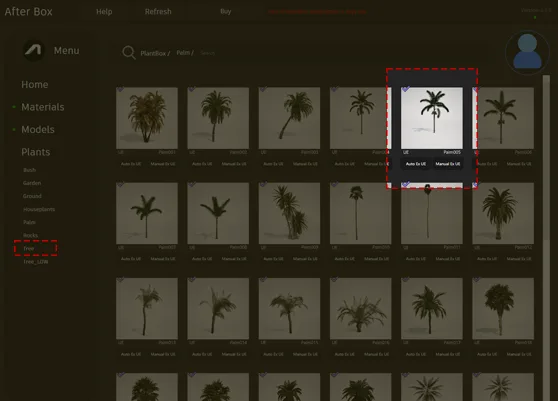This screenshot has height=401, width=558.
Task: Expand the Models section in sidebar
Action: (x=38, y=130)
